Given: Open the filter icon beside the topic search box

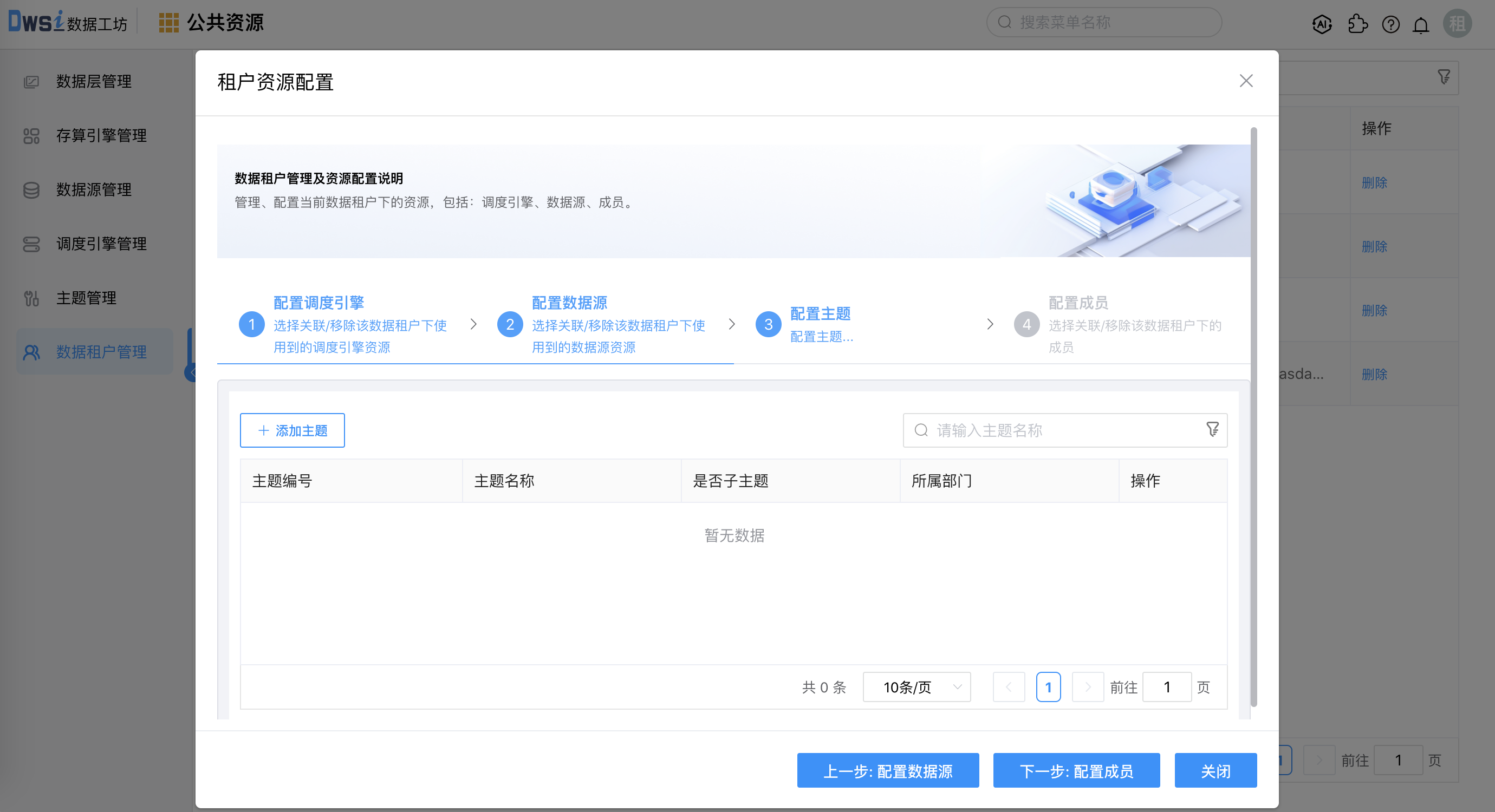Looking at the screenshot, I should (x=1212, y=430).
